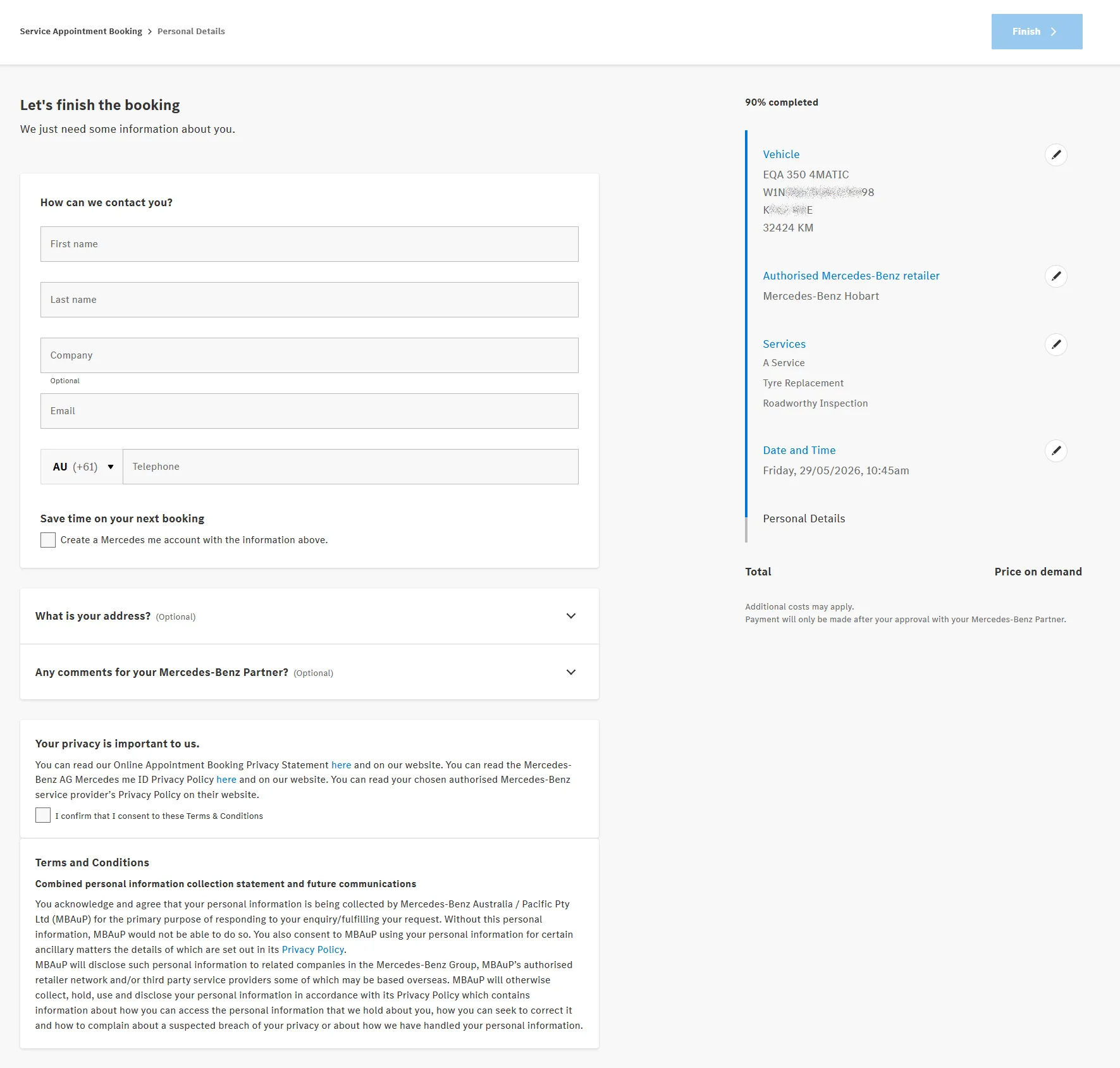Focus the First name field
Viewport: 1120px width, 1068px height.
click(309, 244)
